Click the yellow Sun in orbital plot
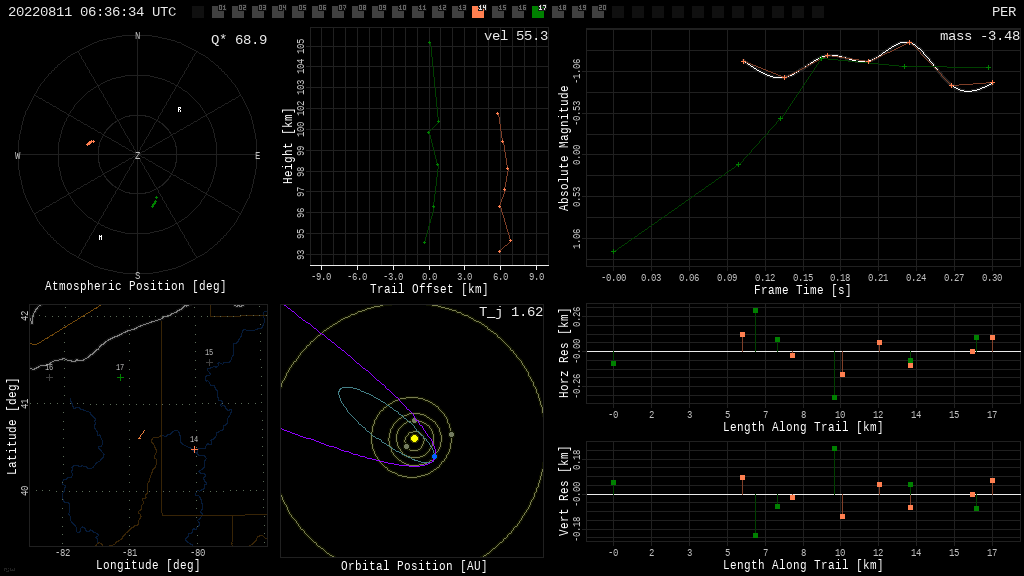Screen dimensions: 1024x576 click(414, 438)
